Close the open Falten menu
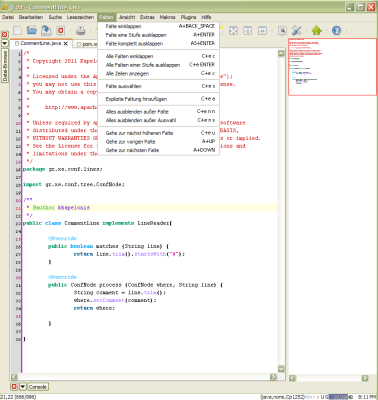This screenshot has height=400, width=378. (x=106, y=17)
